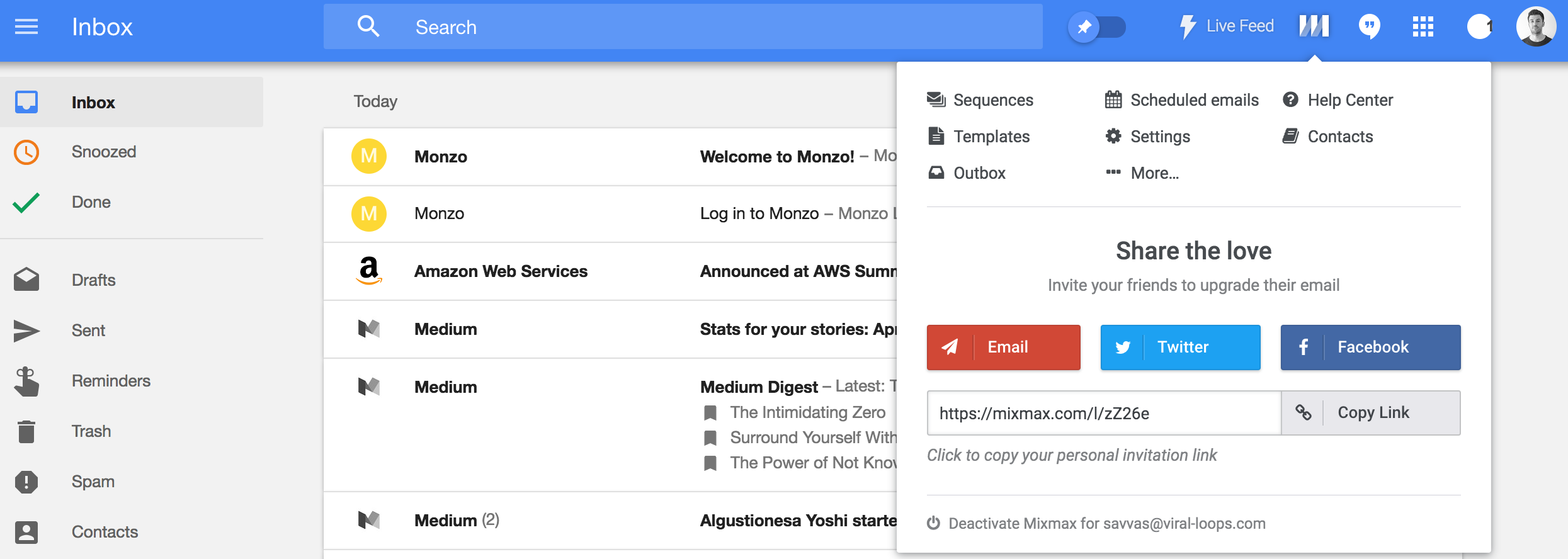This screenshot has height=559, width=1568.
Task: Click the Inbox tray icon in sidebar
Action: 26,102
